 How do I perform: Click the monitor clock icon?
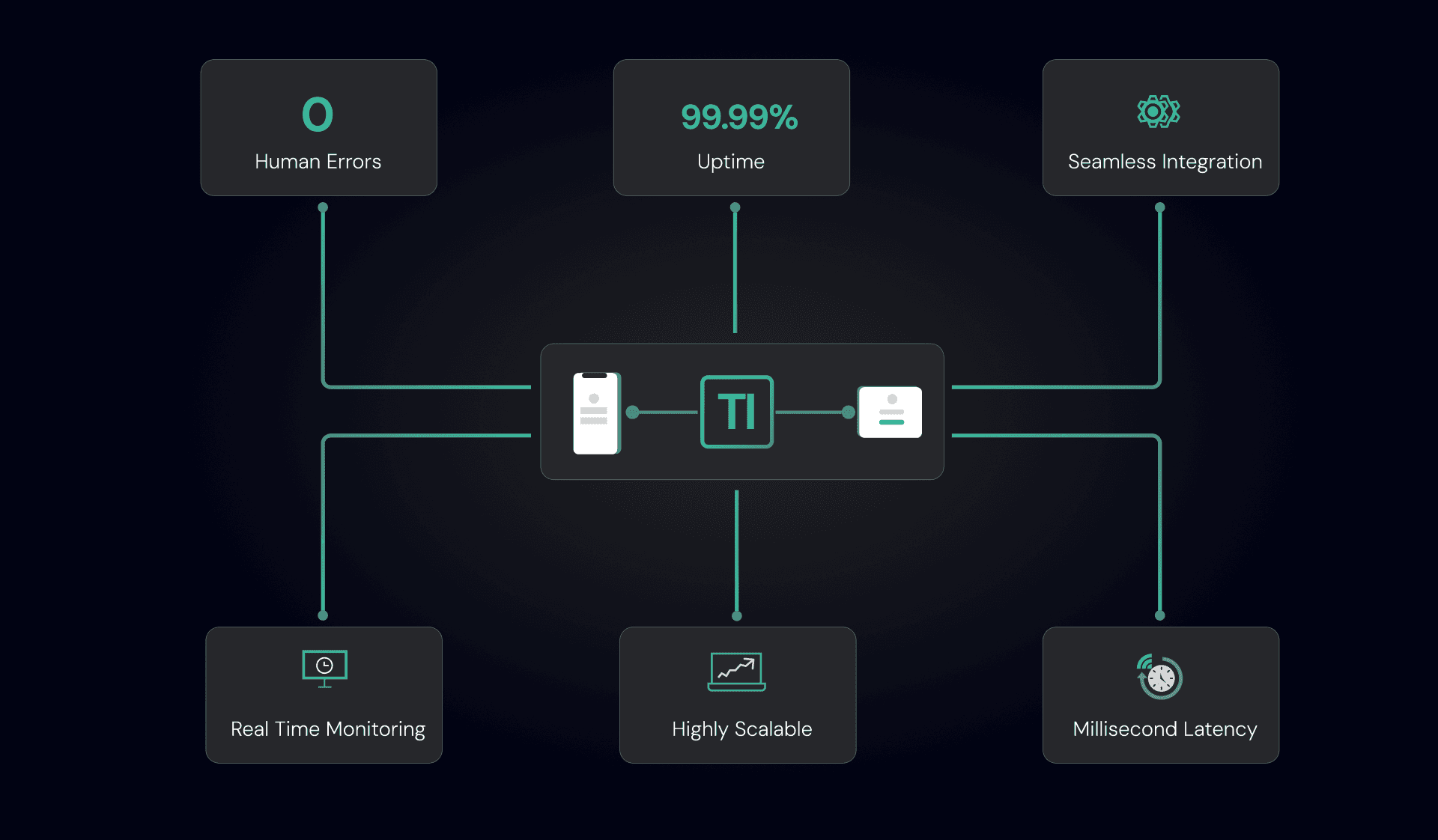click(x=324, y=668)
